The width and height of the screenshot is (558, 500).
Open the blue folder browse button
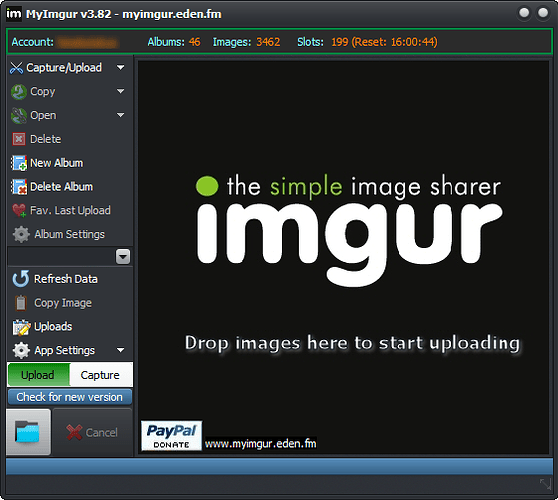tap(28, 432)
